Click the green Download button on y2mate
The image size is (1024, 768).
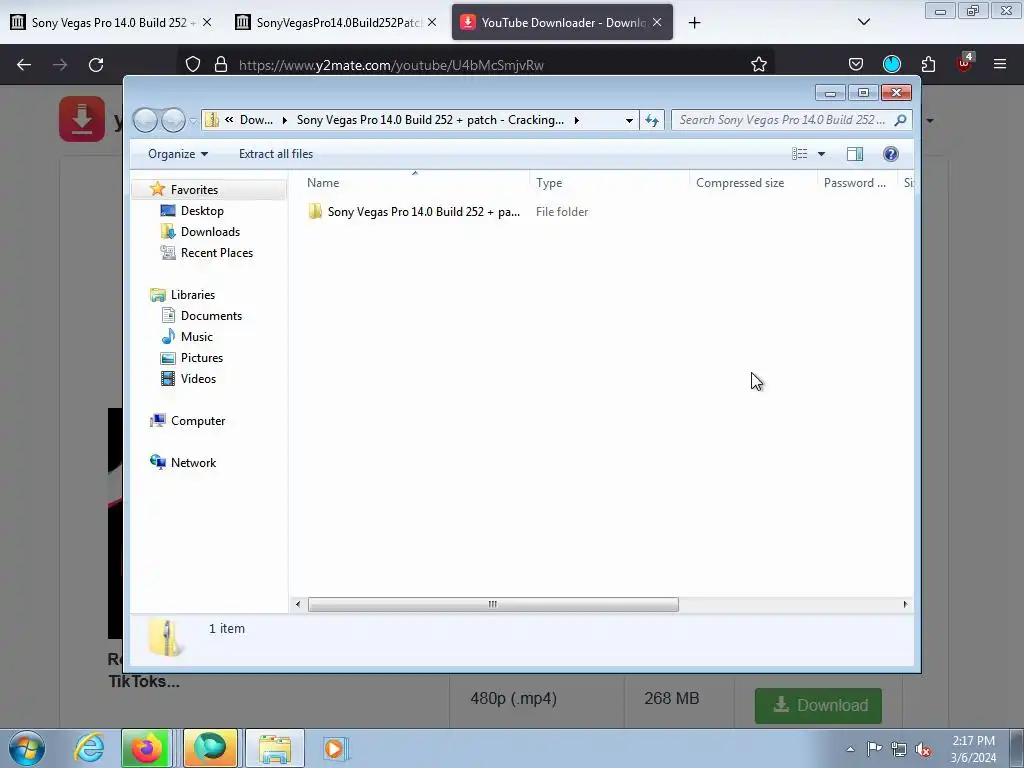click(818, 705)
